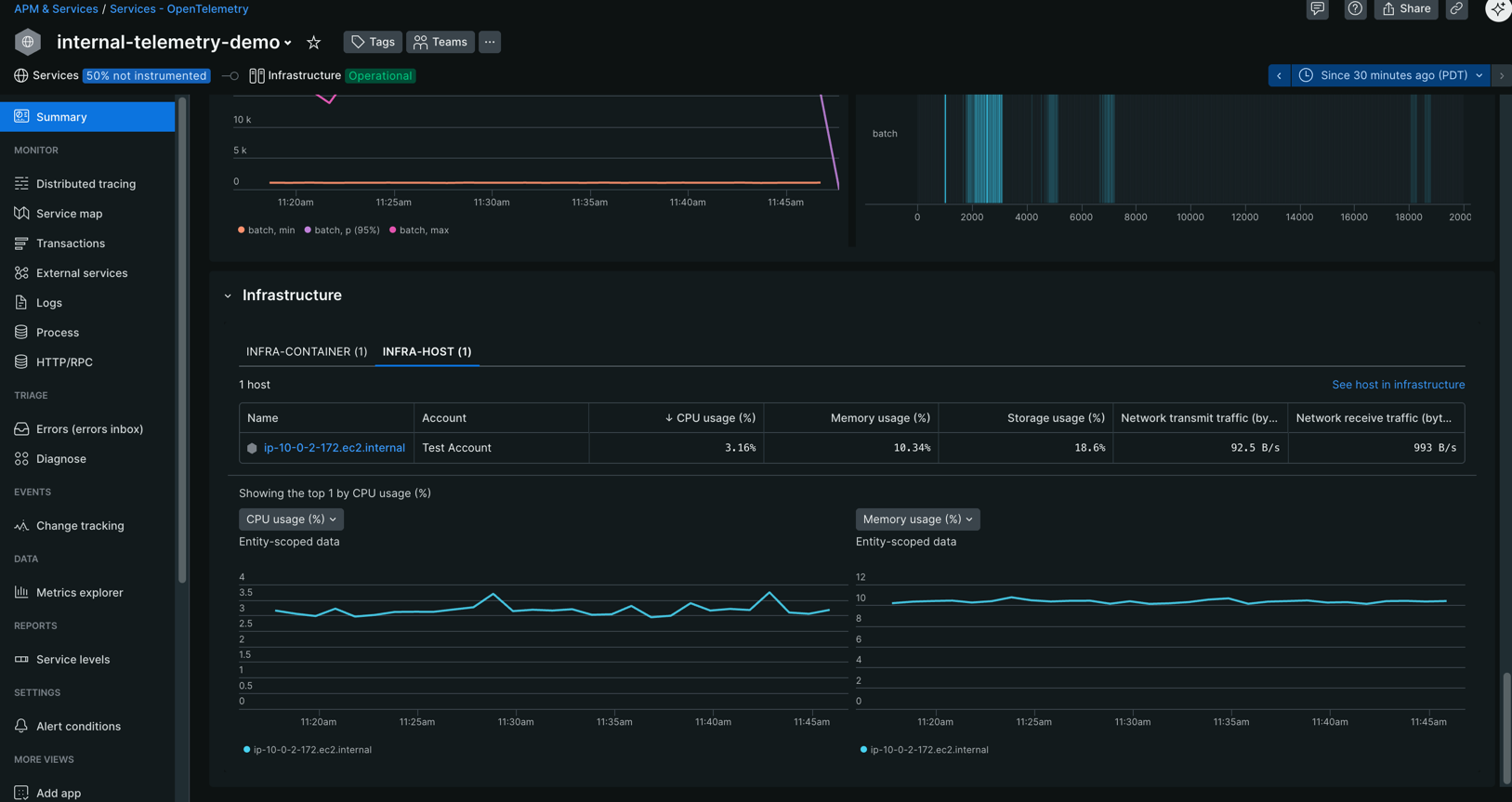Switch to the INFRA-CONTAINER (1) tab

(x=306, y=352)
